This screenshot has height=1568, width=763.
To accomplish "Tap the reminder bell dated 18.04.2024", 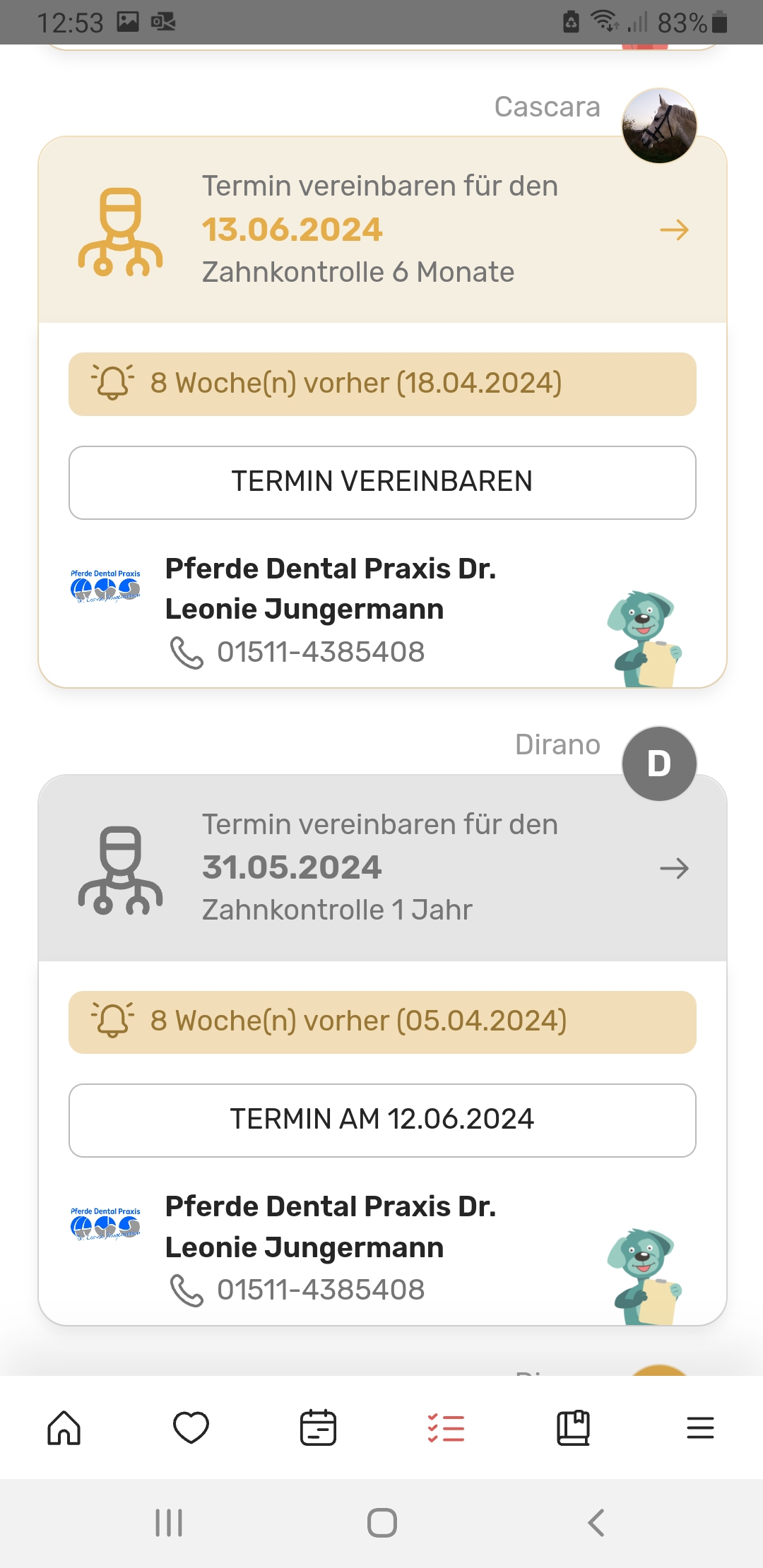I will (112, 383).
